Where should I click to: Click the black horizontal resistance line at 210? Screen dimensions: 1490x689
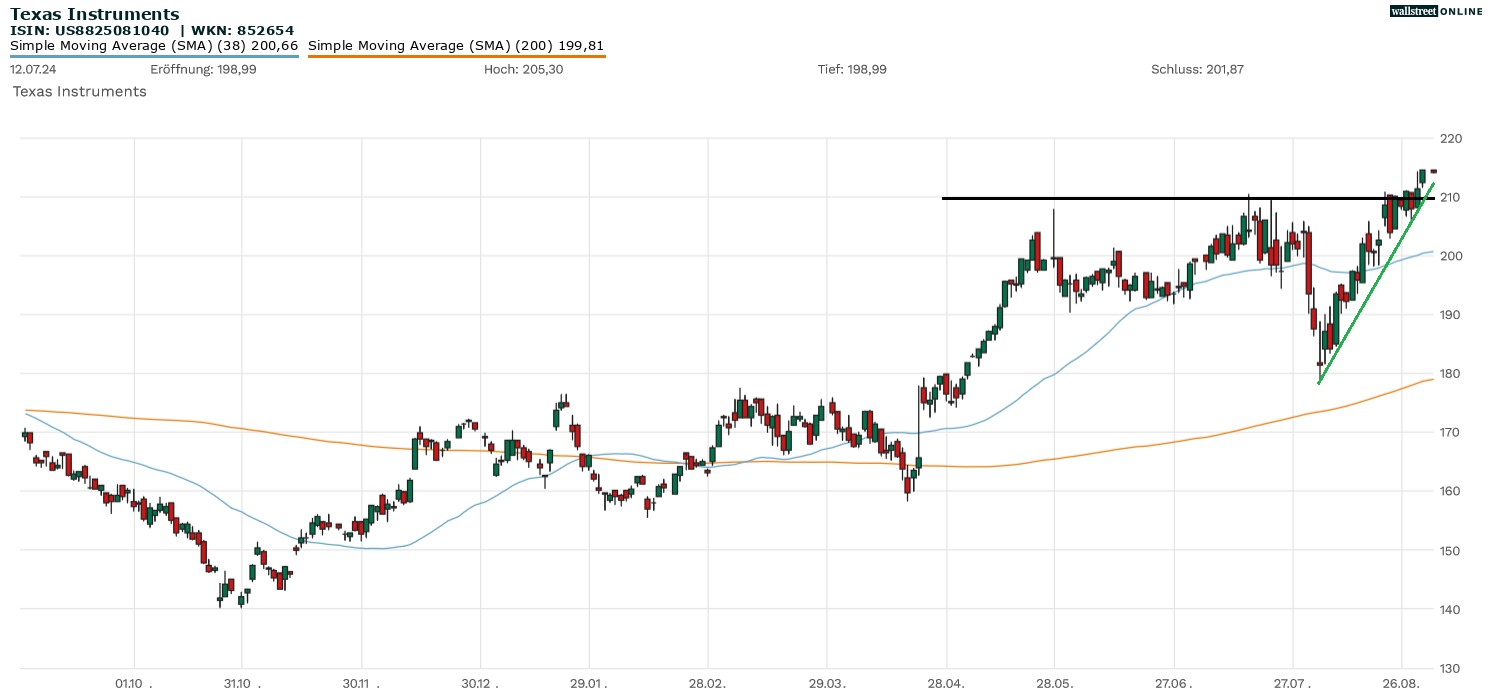[1100, 198]
